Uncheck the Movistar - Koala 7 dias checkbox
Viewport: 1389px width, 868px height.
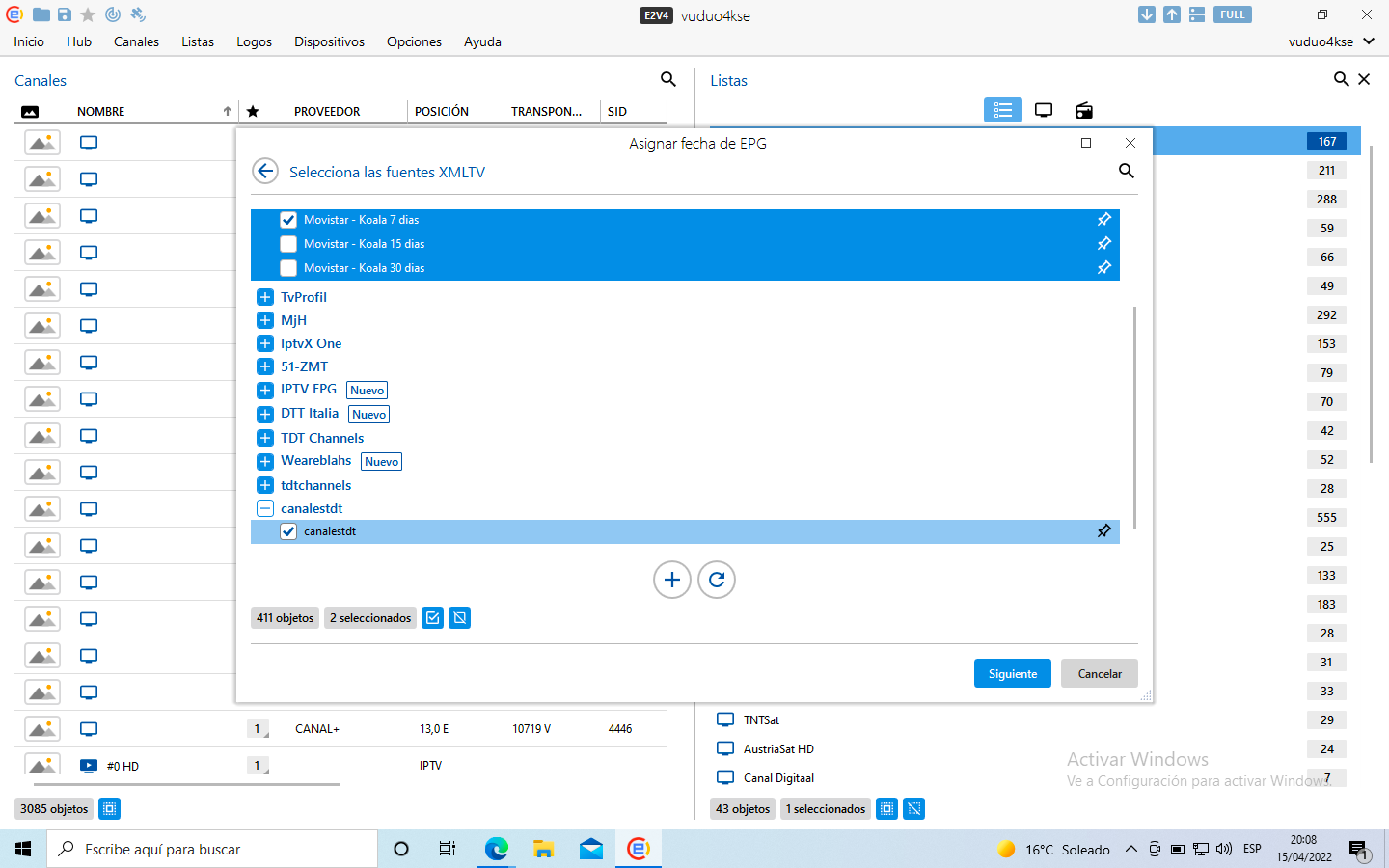tap(288, 220)
